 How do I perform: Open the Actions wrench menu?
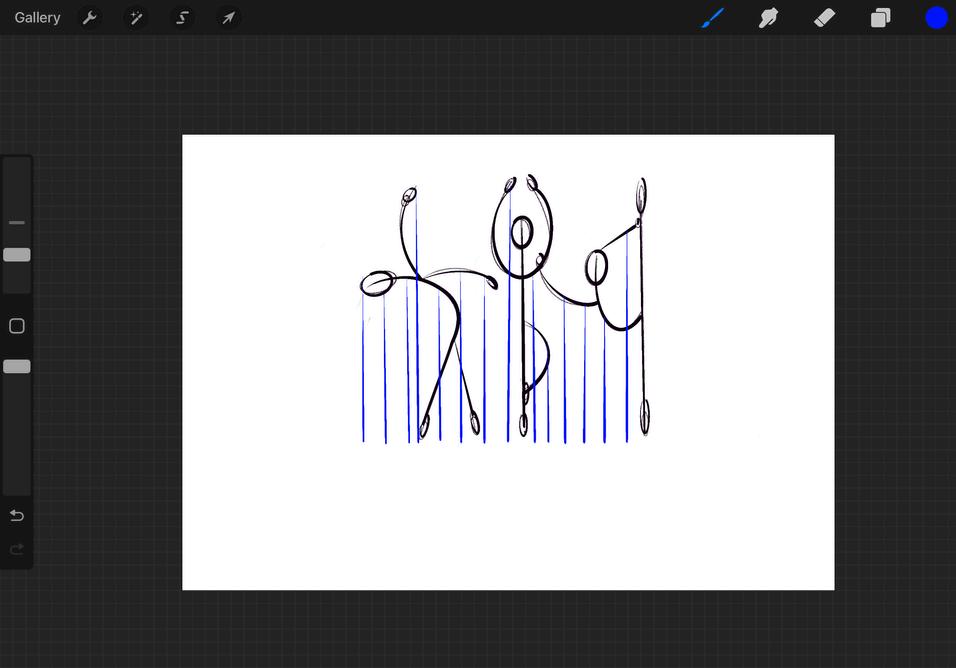pos(90,18)
